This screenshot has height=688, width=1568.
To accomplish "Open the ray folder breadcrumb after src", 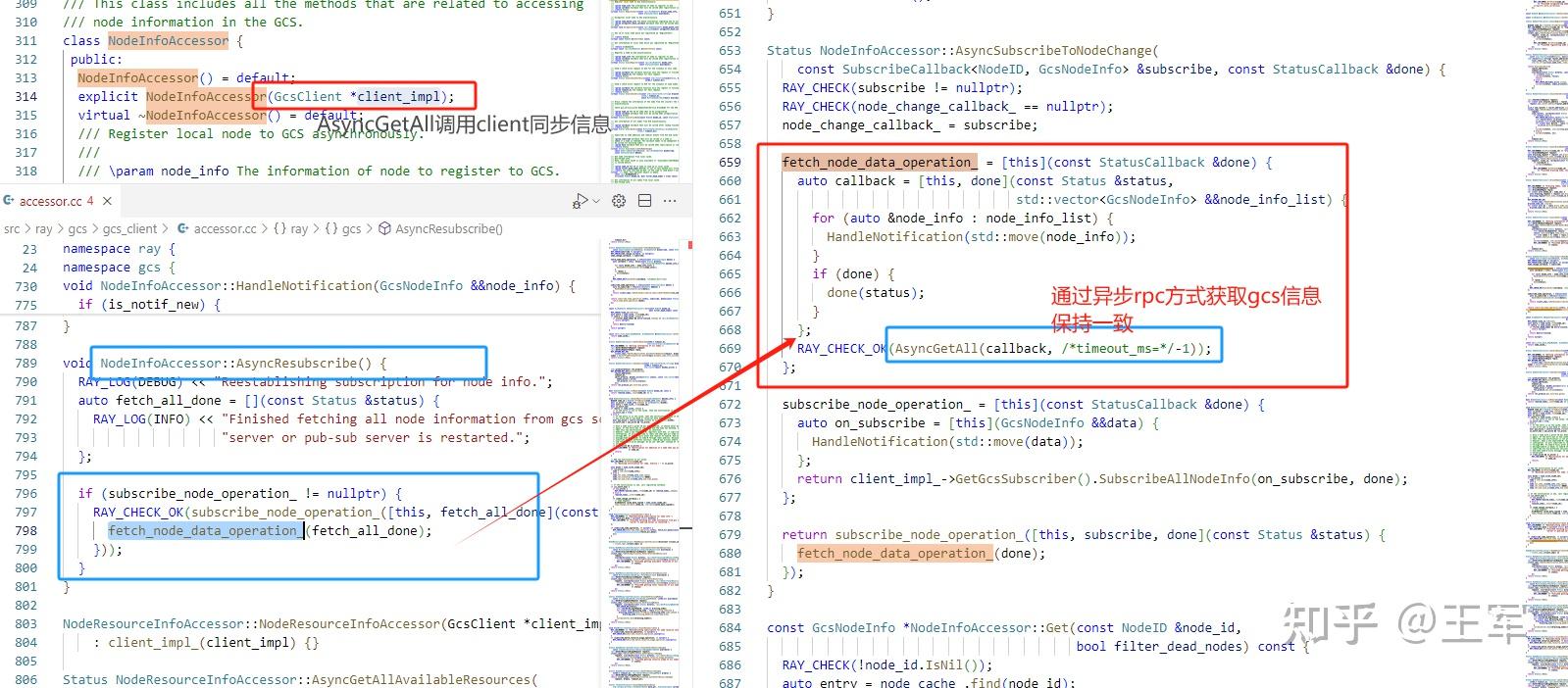I will point(44,228).
